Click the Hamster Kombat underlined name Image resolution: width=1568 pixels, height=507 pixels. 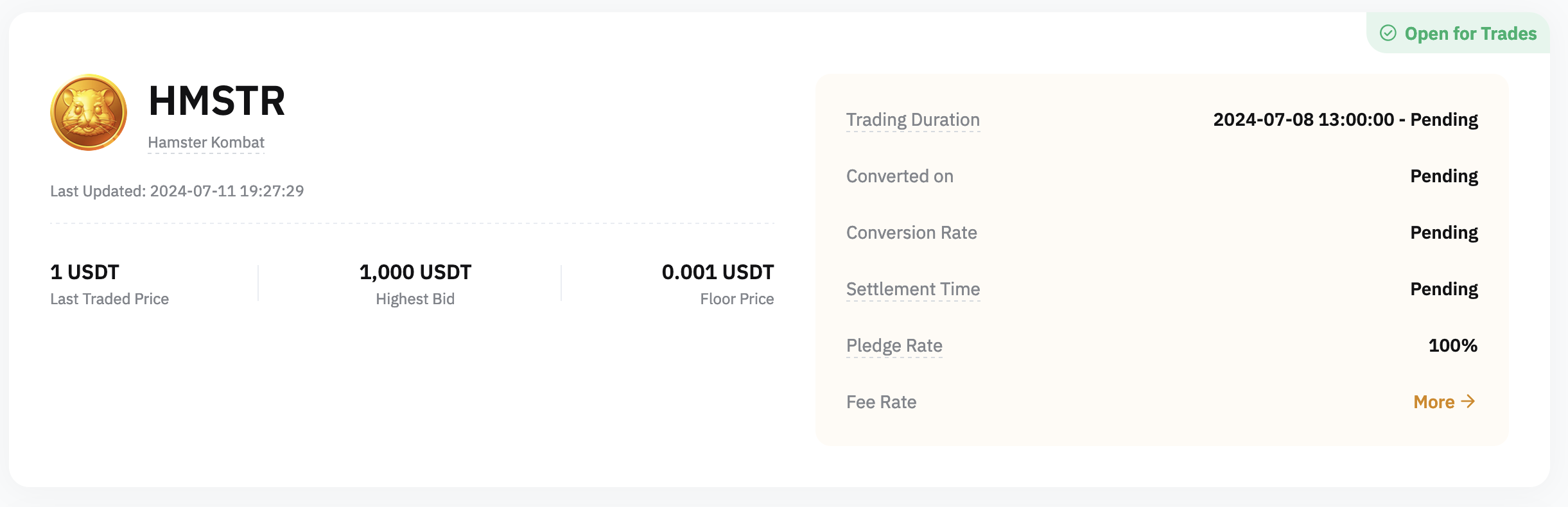click(206, 142)
